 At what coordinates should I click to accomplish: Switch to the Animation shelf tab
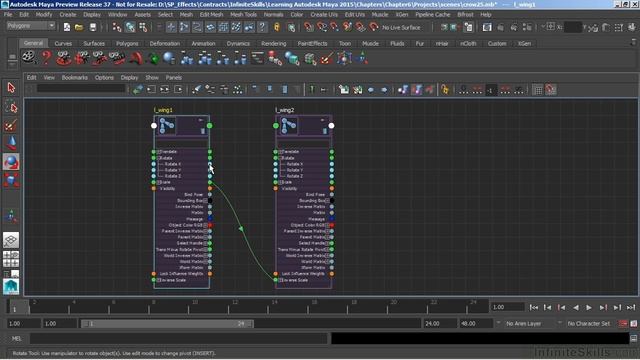[x=203, y=43]
